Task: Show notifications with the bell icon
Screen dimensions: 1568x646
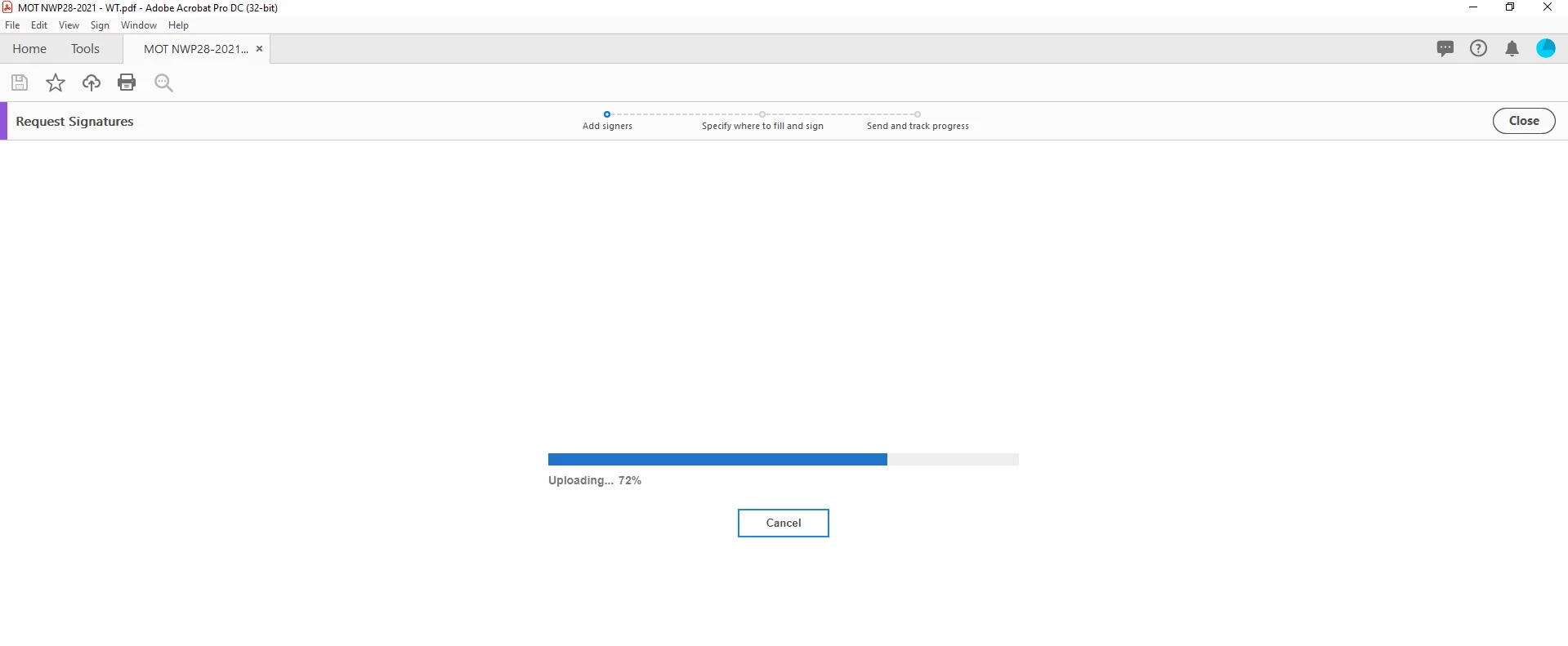Action: point(1512,49)
